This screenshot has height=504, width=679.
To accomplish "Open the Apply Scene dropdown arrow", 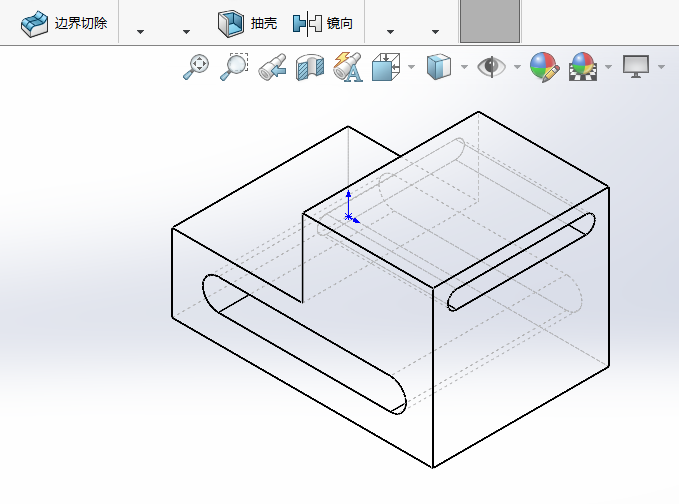I will (607, 68).
